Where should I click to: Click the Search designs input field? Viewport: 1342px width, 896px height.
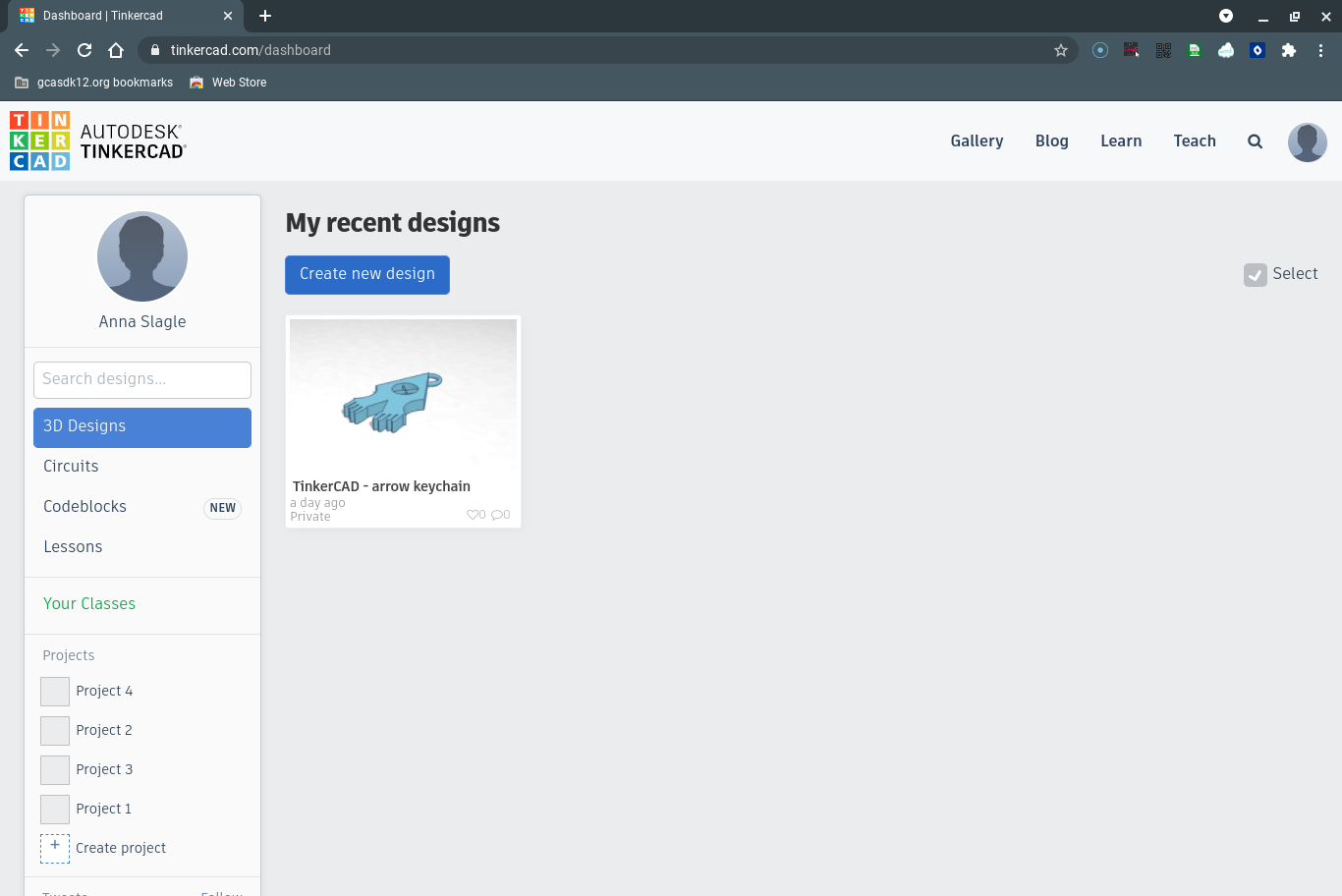(142, 380)
